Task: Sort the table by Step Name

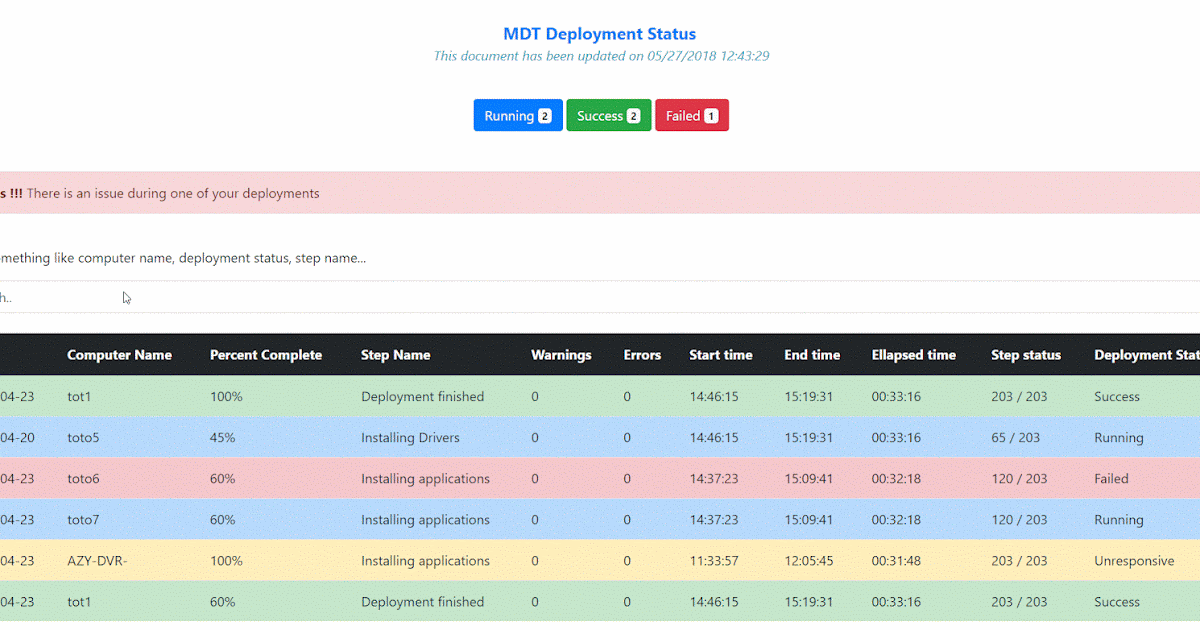Action: pos(397,354)
